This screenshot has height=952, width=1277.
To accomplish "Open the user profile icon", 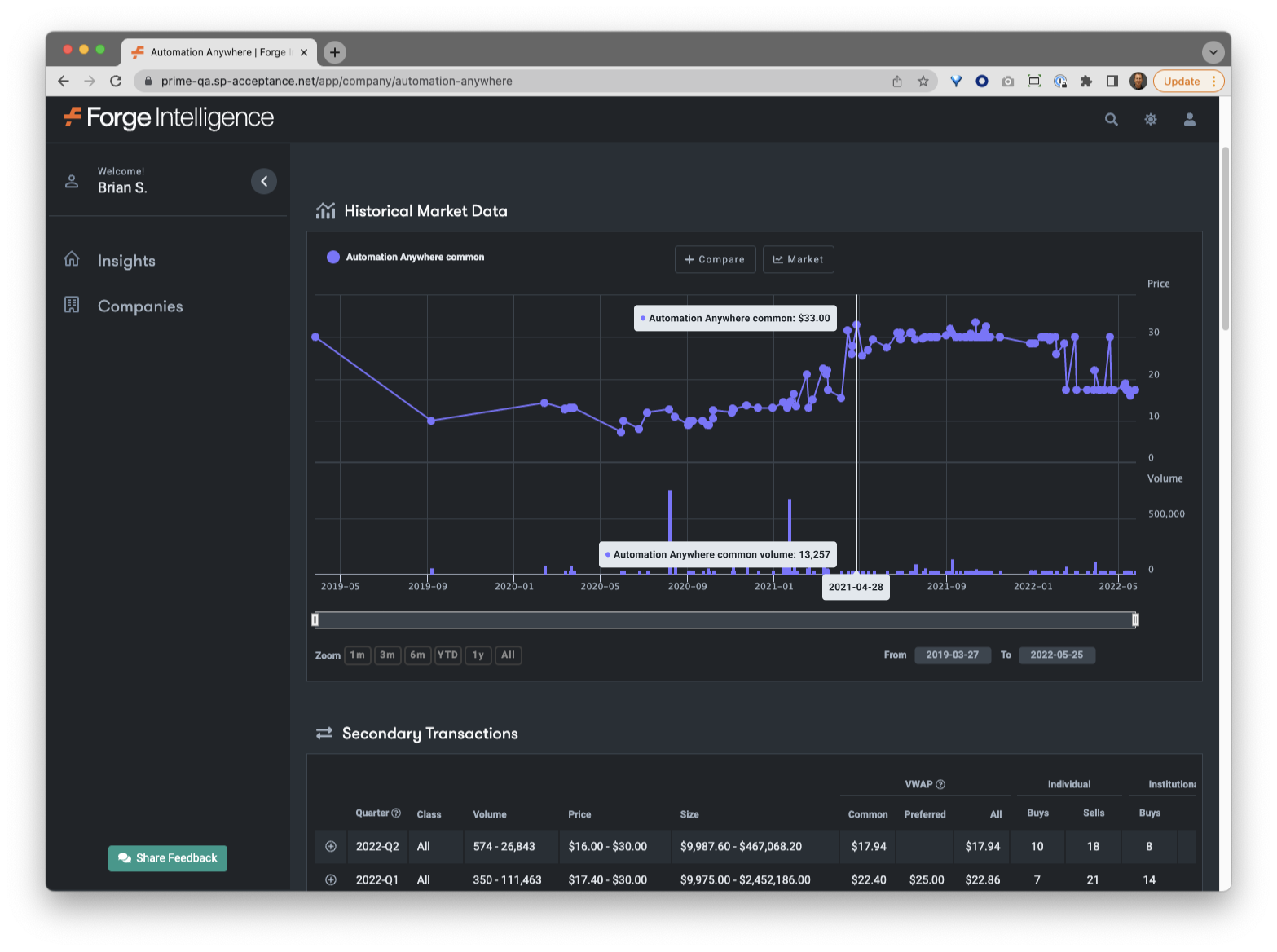I will pos(1189,119).
